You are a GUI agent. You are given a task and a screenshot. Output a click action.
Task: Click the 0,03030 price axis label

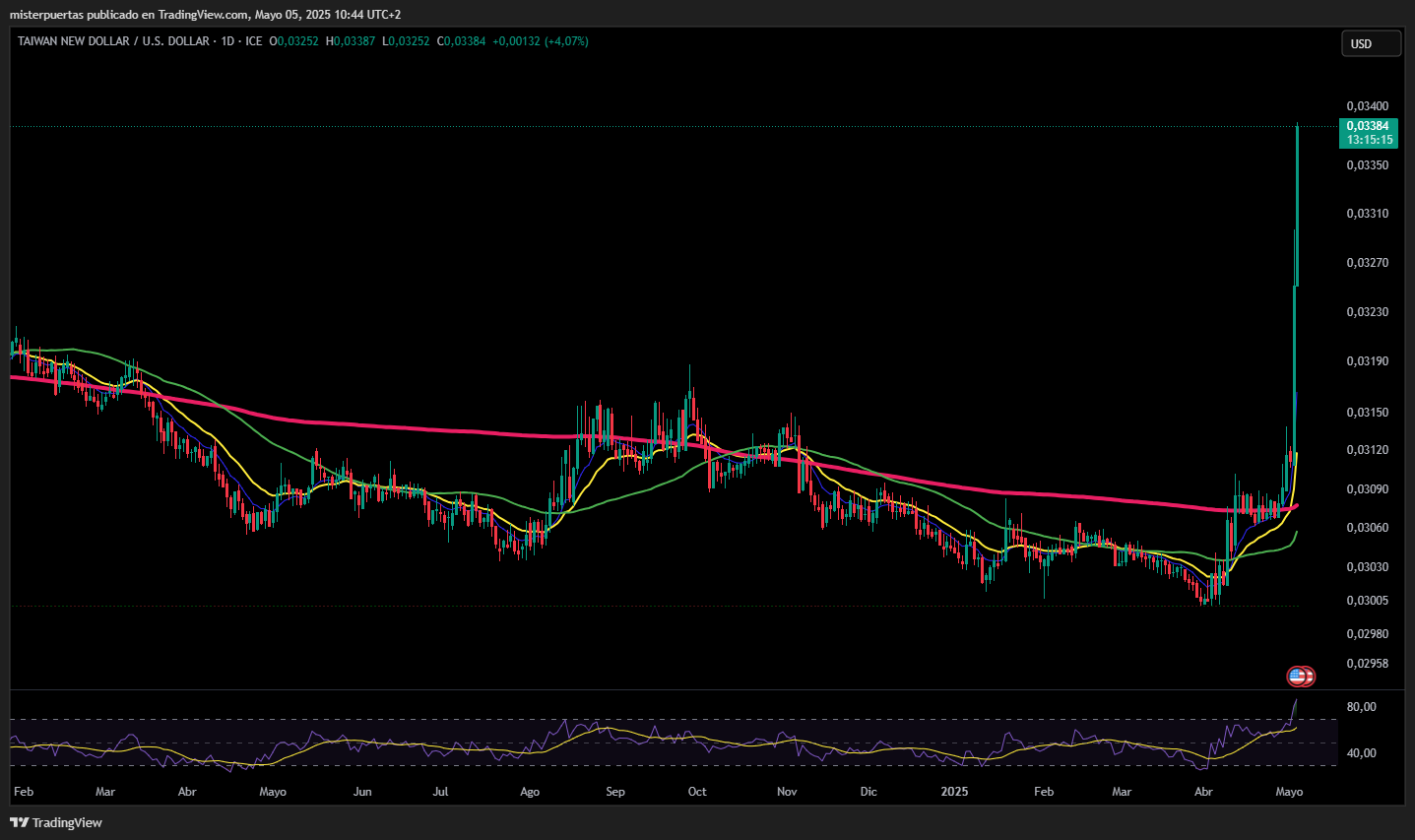1368,567
